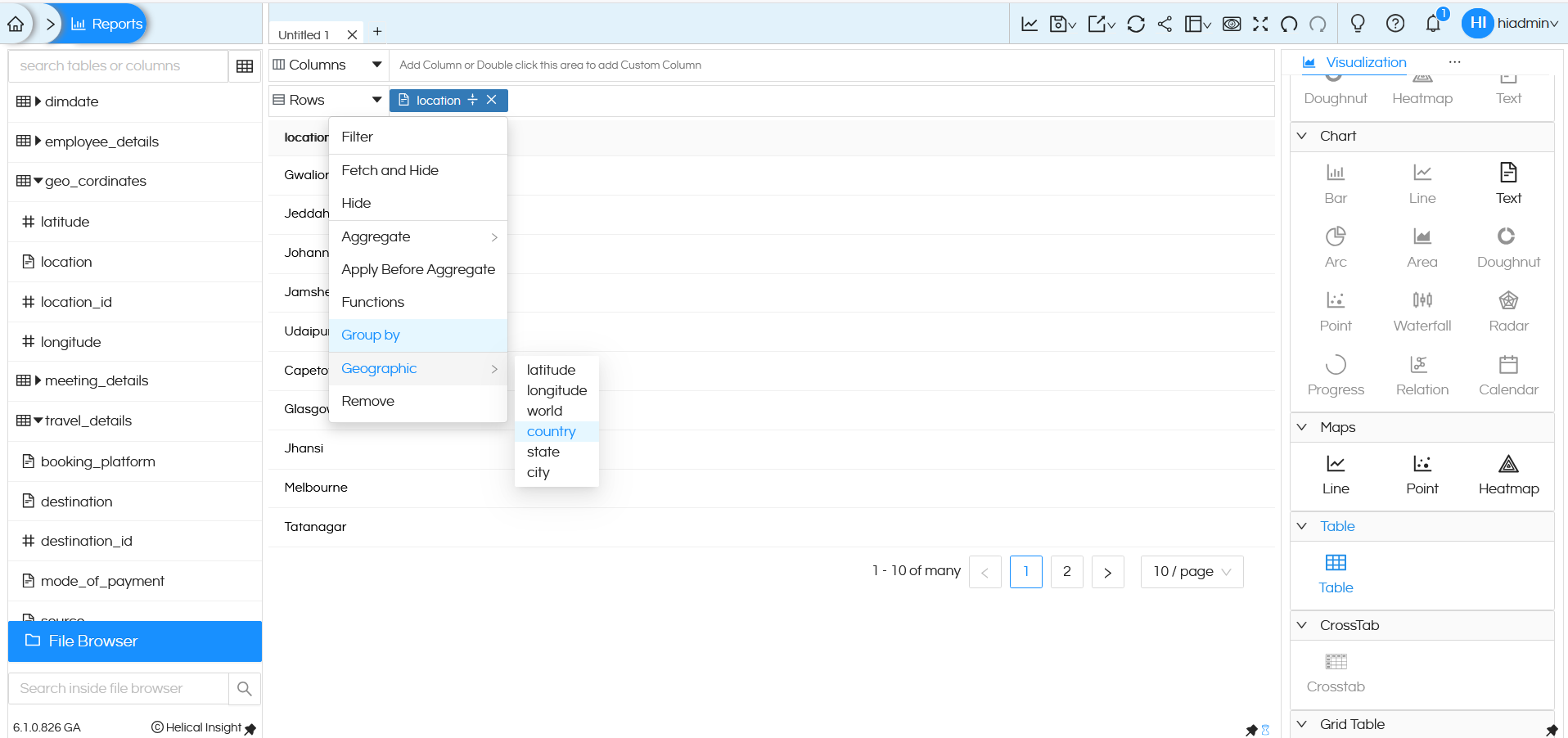Click the help question mark icon
The image size is (1568, 738).
(x=1395, y=24)
